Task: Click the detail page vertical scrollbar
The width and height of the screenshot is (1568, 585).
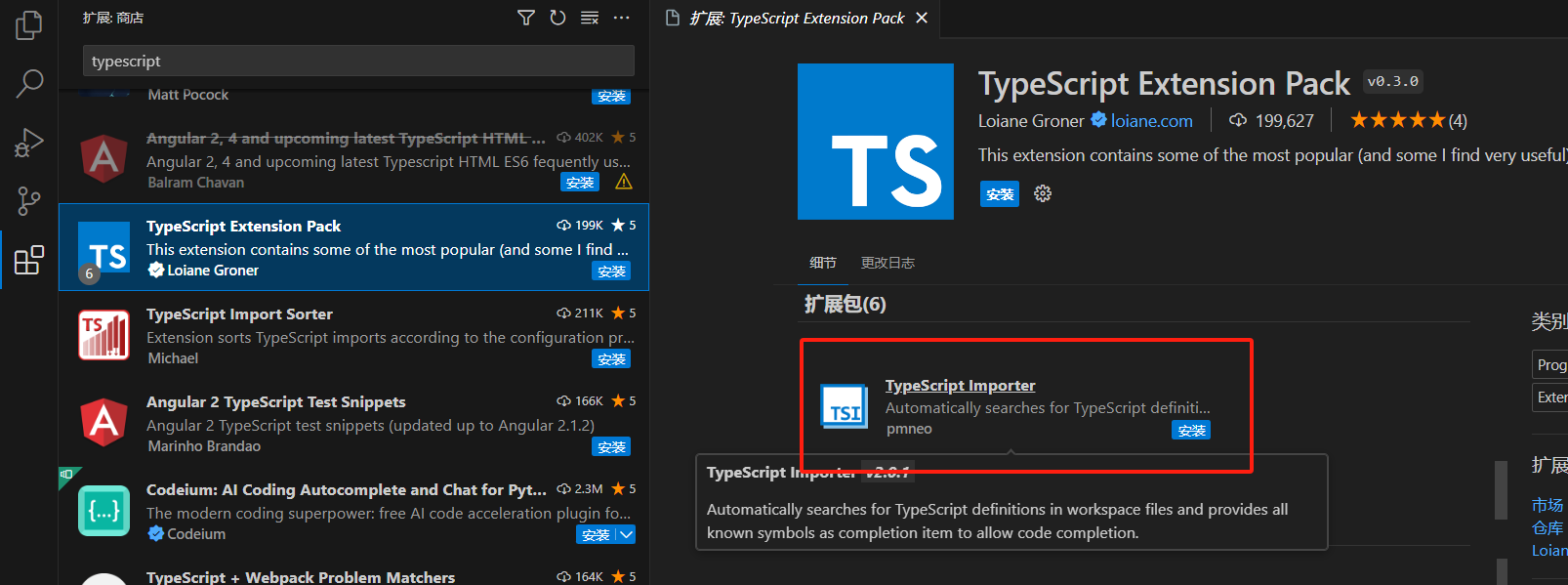Action: pyautogui.click(x=1502, y=490)
